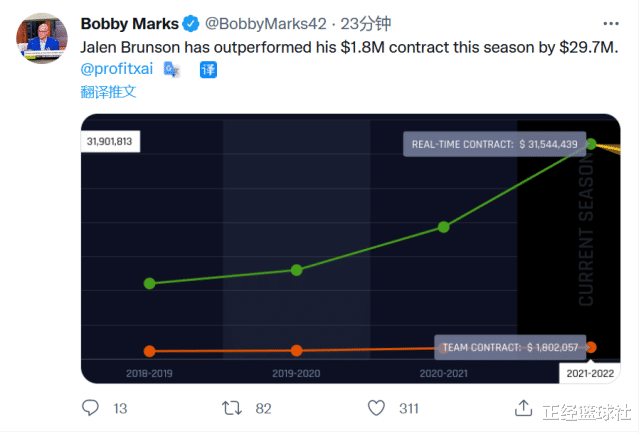The height and width of the screenshot is (434, 641).
Task: Open the @BobbyMarks42 handle
Action: 266,24
